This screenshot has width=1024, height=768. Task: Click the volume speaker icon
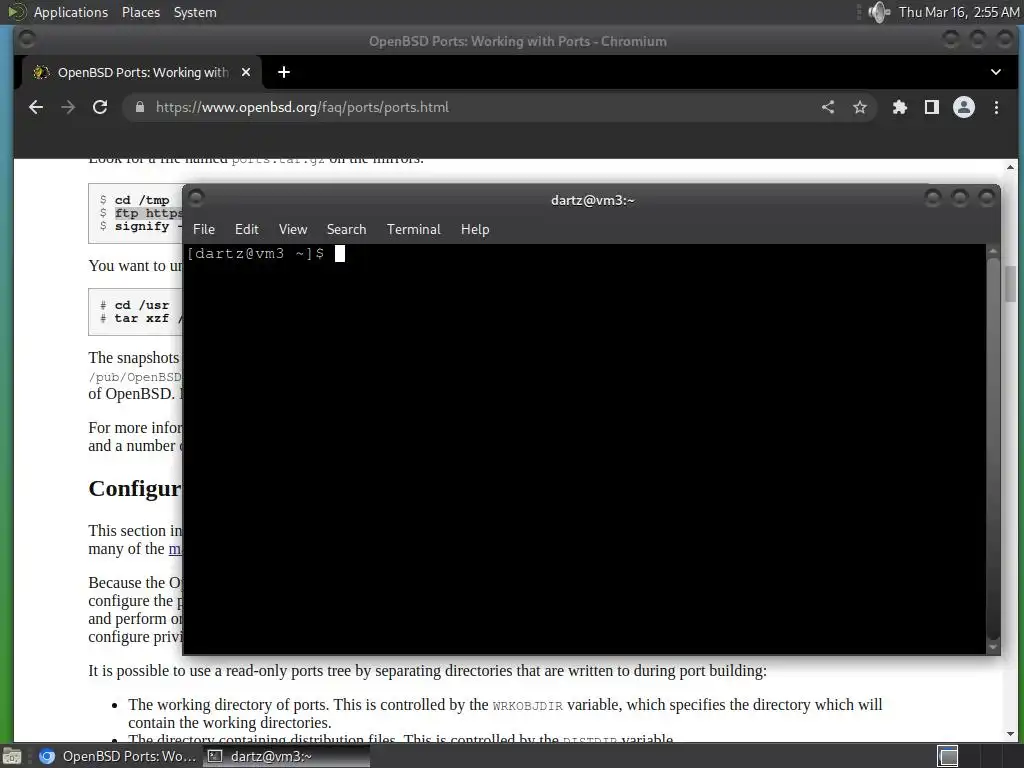[x=879, y=12]
